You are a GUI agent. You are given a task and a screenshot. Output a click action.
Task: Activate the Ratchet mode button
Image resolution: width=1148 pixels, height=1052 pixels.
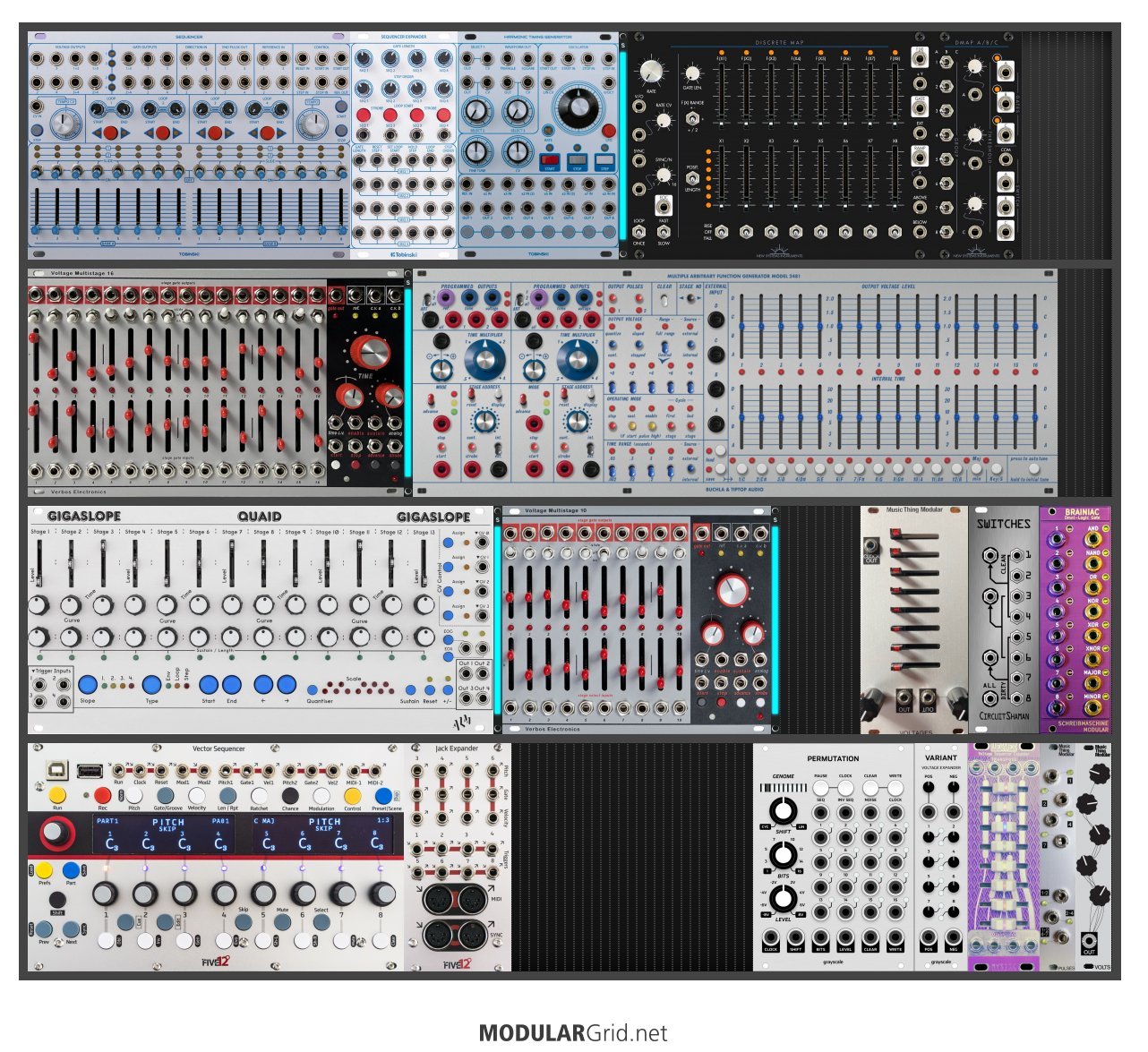click(x=259, y=795)
